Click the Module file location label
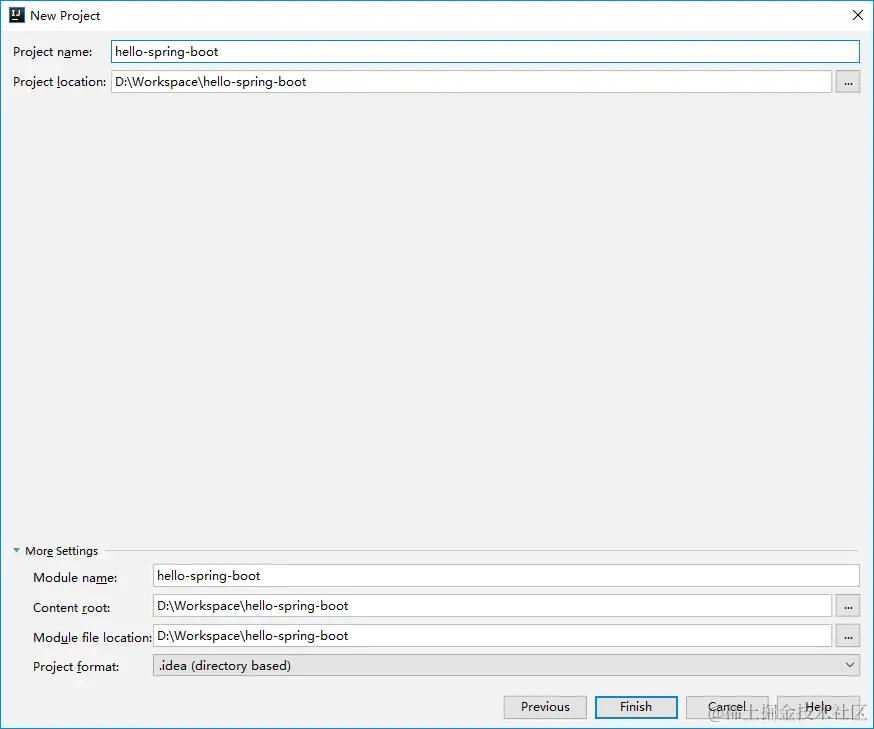 pyautogui.click(x=93, y=638)
